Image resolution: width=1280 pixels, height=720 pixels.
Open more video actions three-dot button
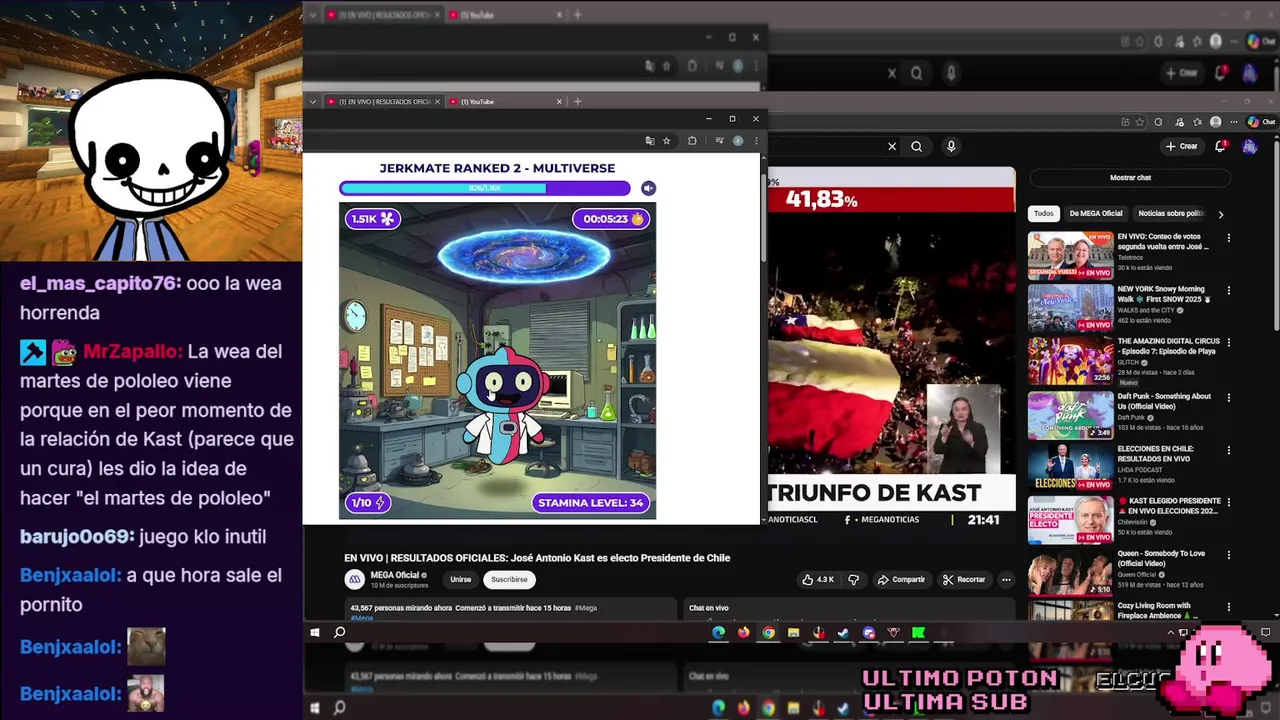click(1006, 579)
